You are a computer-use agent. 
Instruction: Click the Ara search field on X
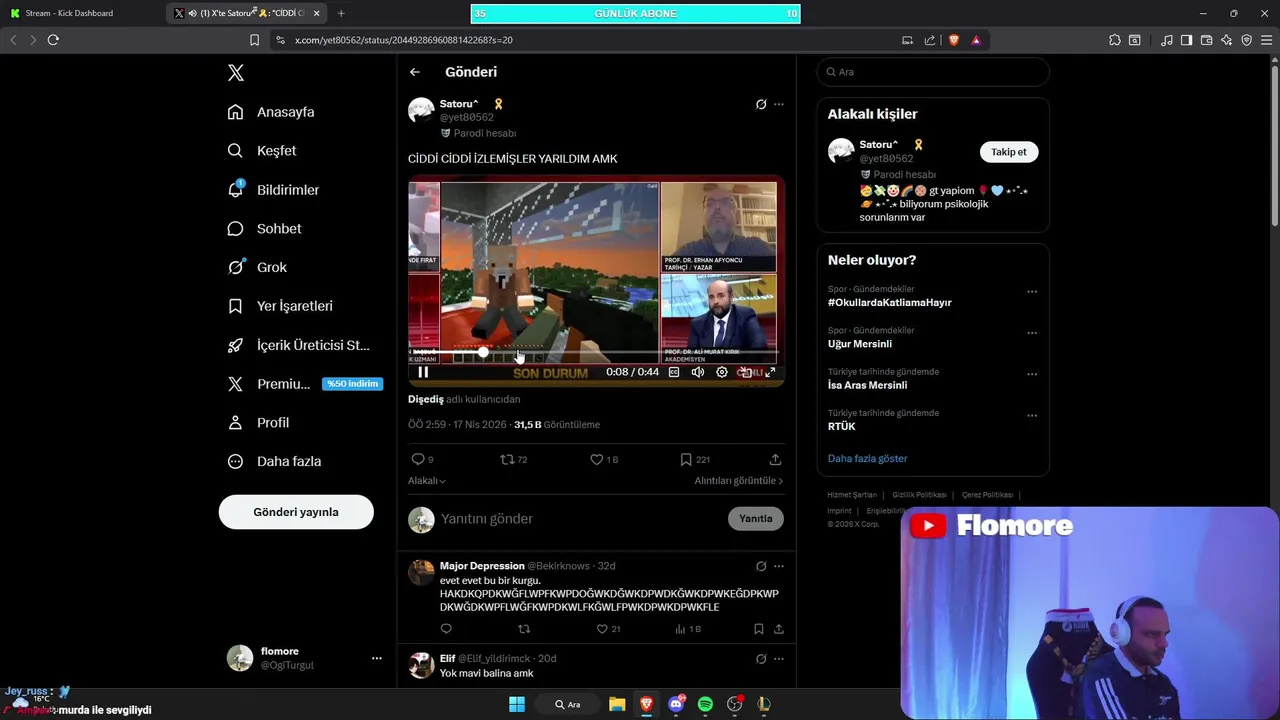pyautogui.click(x=933, y=72)
